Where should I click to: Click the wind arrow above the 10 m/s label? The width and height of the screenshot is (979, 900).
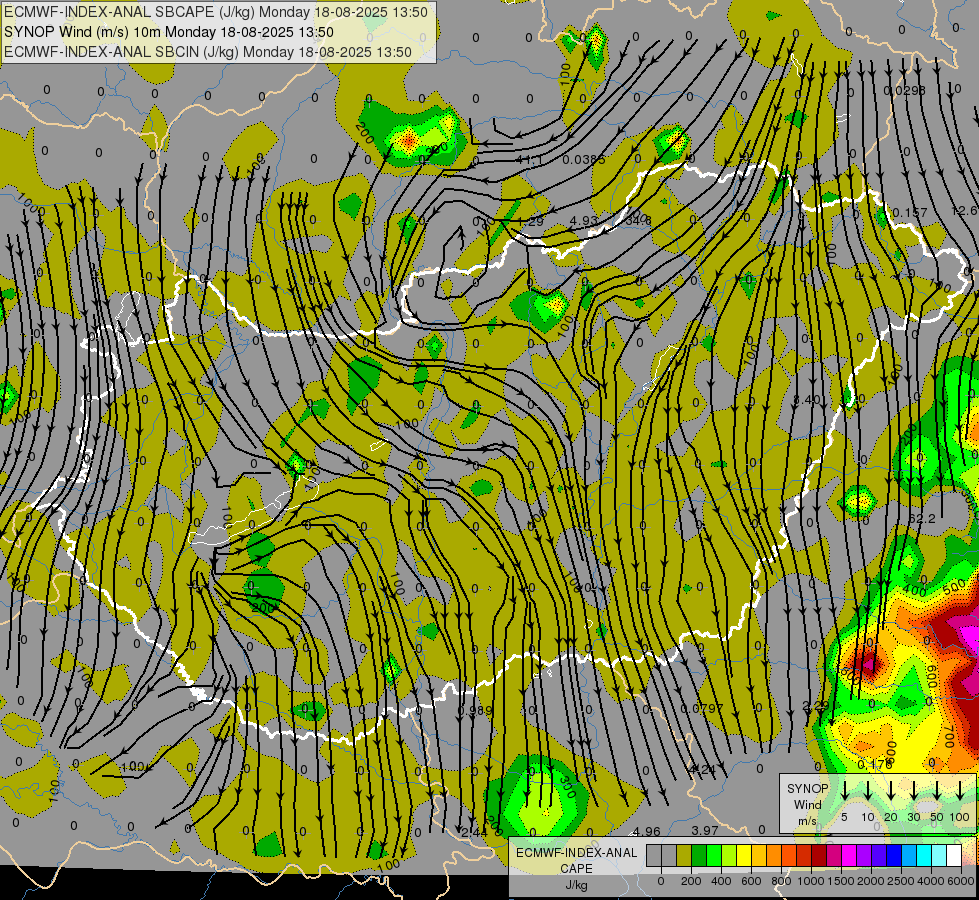click(x=868, y=789)
